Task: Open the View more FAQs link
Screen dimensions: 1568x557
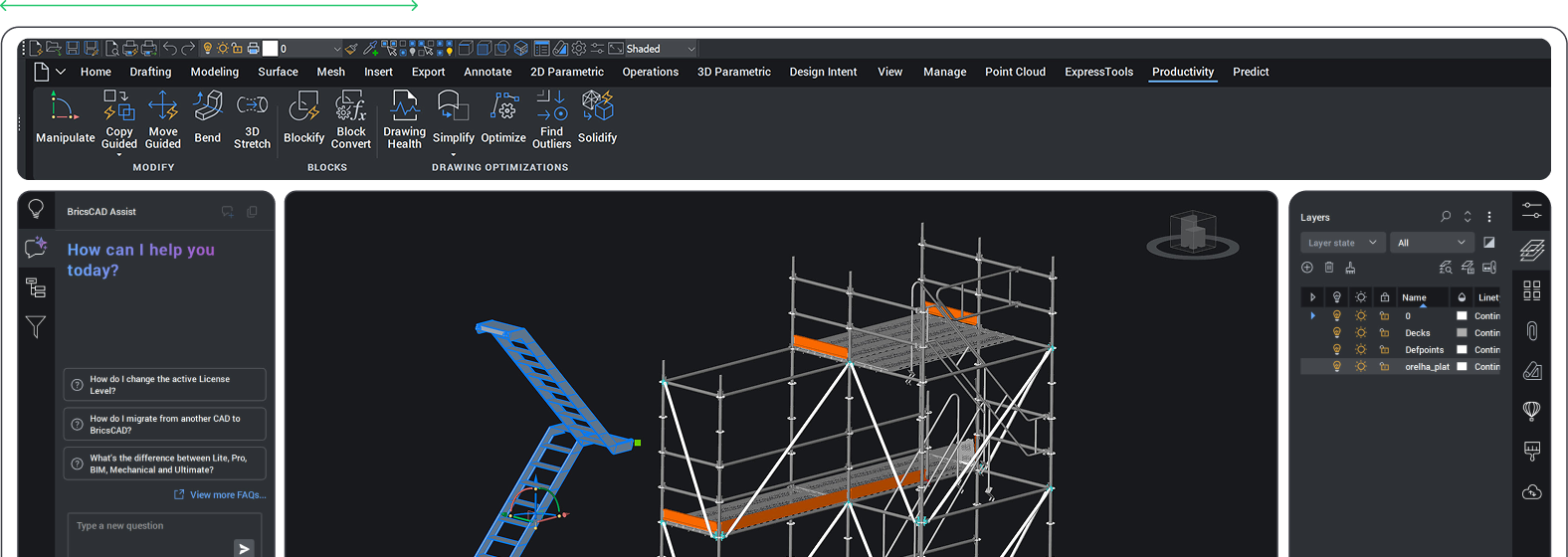Action: pyautogui.click(x=221, y=494)
